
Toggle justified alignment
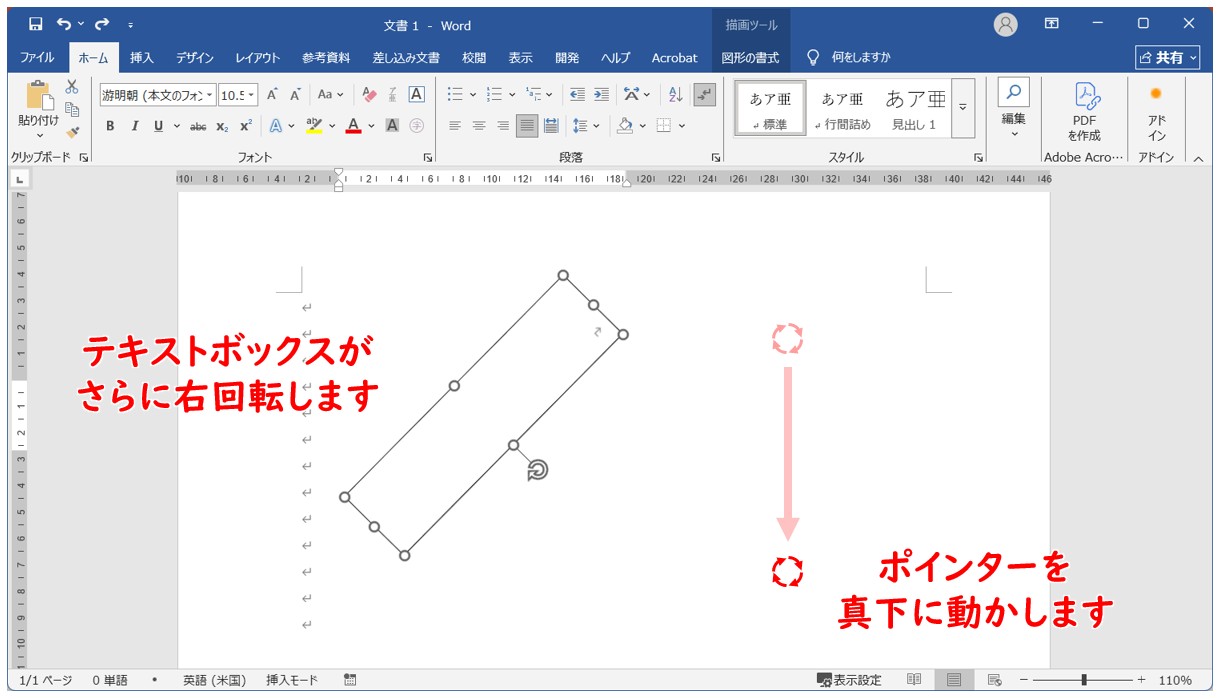coord(527,126)
